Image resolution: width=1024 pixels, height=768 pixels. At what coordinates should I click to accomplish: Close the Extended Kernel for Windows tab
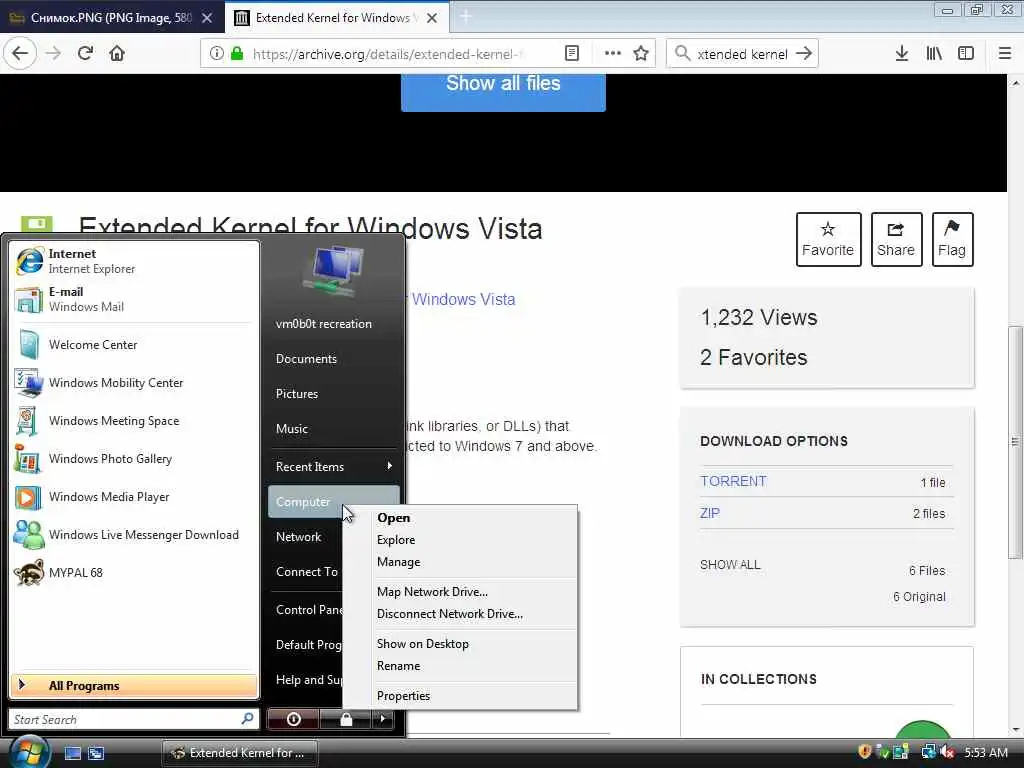click(x=432, y=18)
